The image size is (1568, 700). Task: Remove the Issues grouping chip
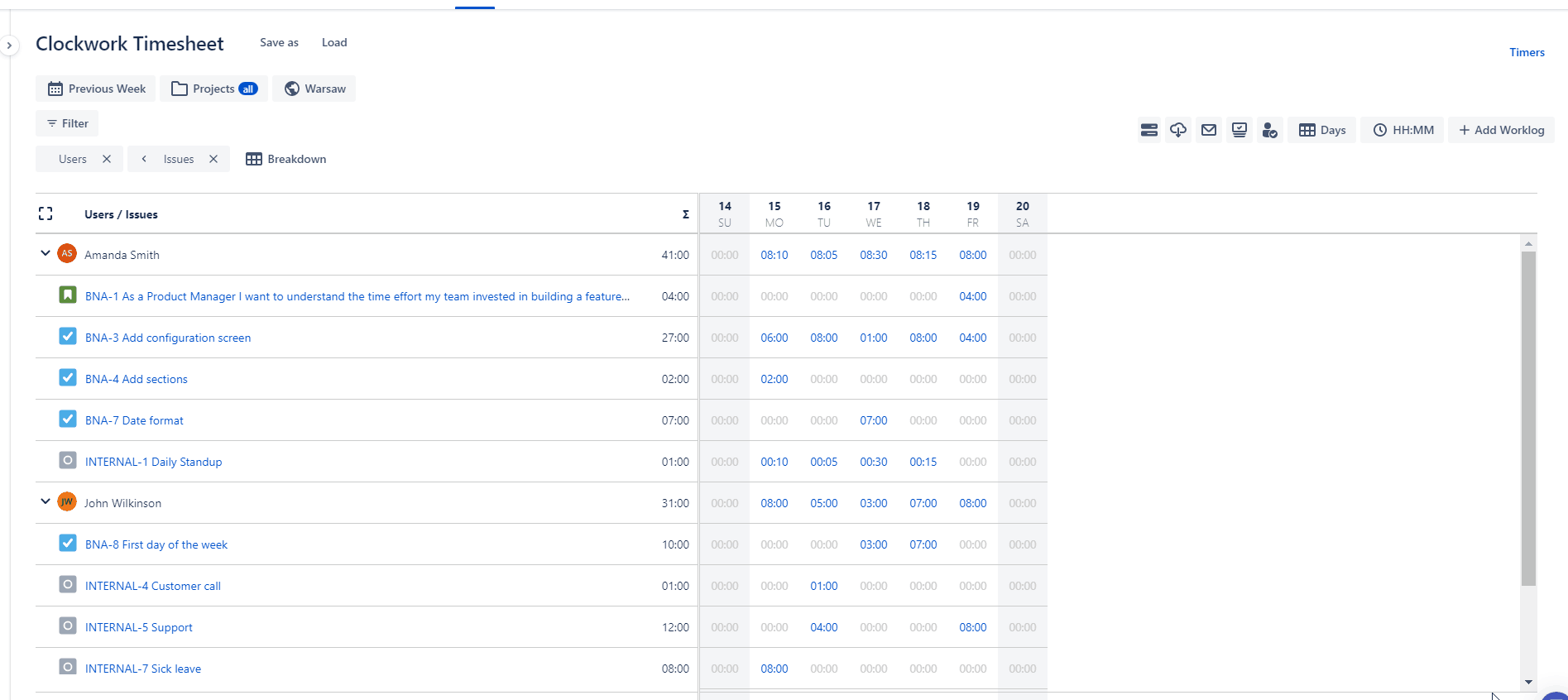tap(213, 159)
